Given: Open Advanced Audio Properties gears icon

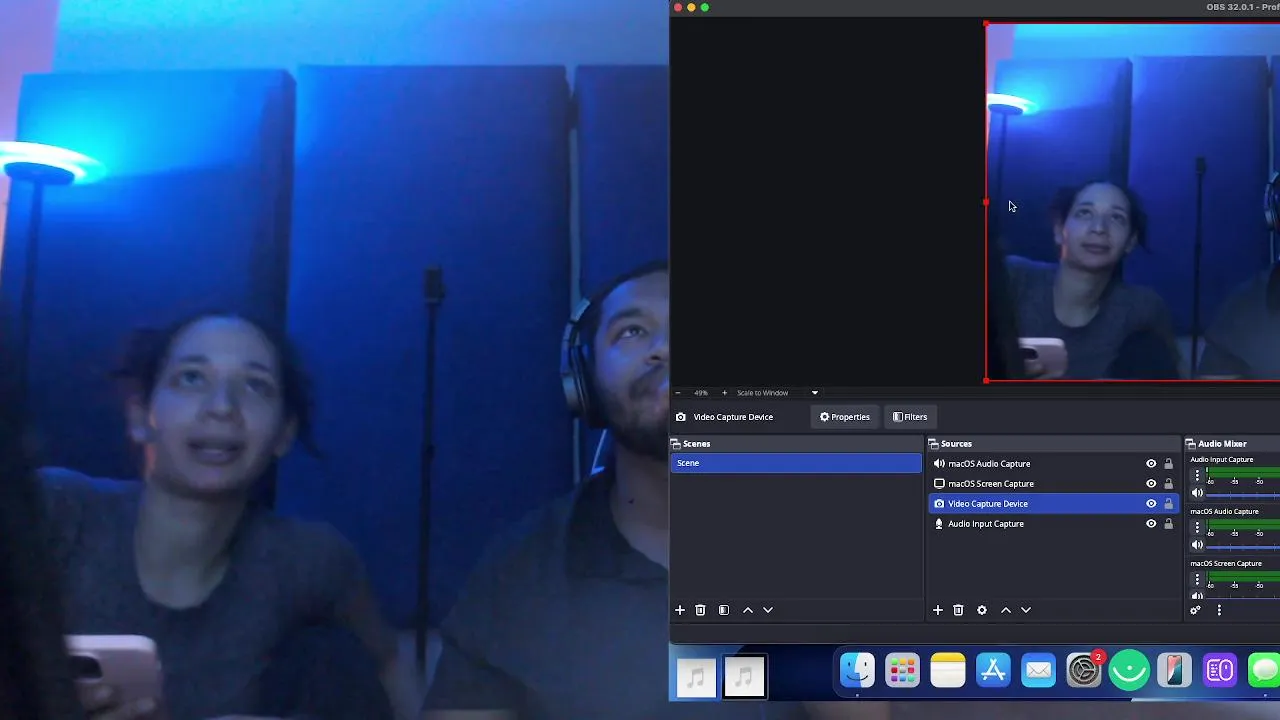Looking at the screenshot, I should 1195,610.
